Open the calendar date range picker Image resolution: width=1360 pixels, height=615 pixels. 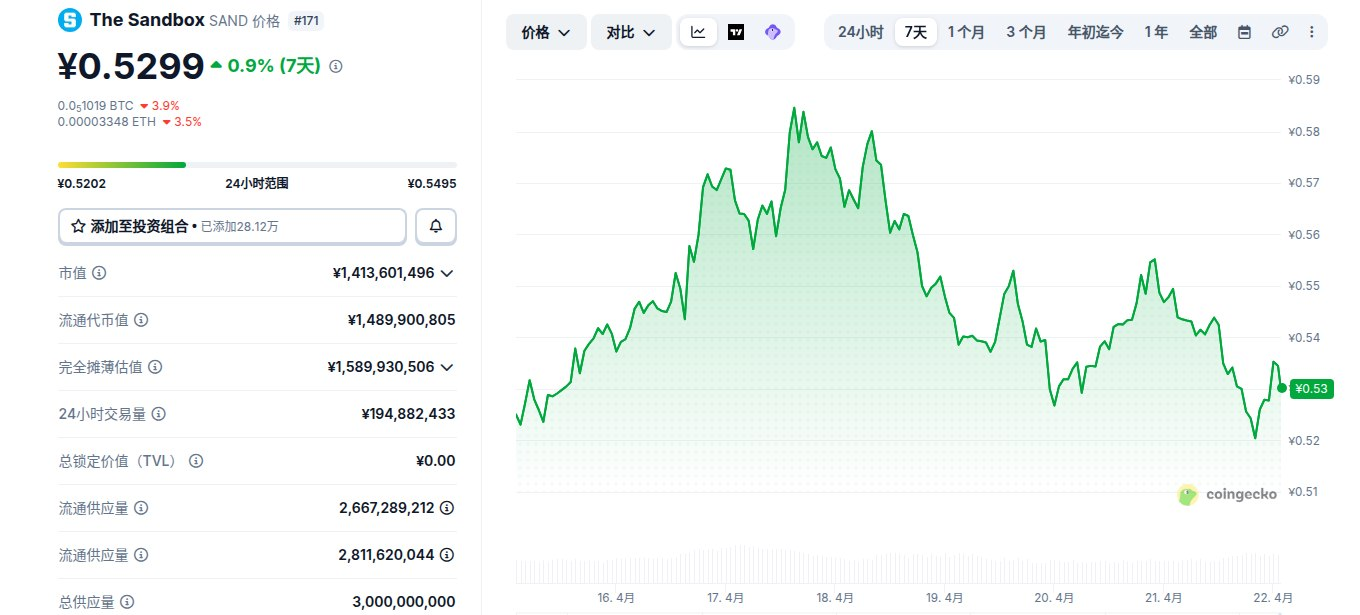pos(1244,32)
